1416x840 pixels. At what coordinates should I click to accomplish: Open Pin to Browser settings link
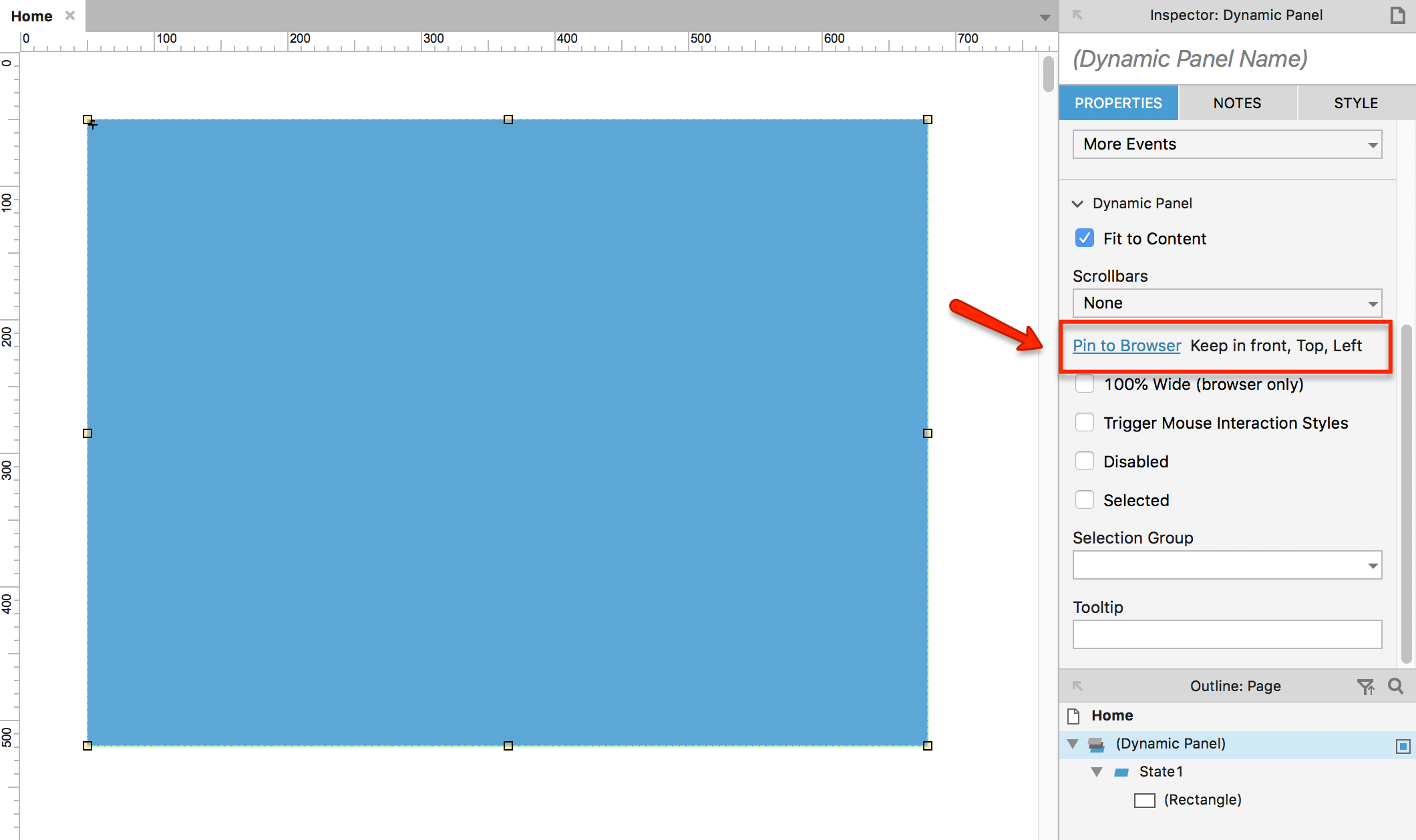1126,345
